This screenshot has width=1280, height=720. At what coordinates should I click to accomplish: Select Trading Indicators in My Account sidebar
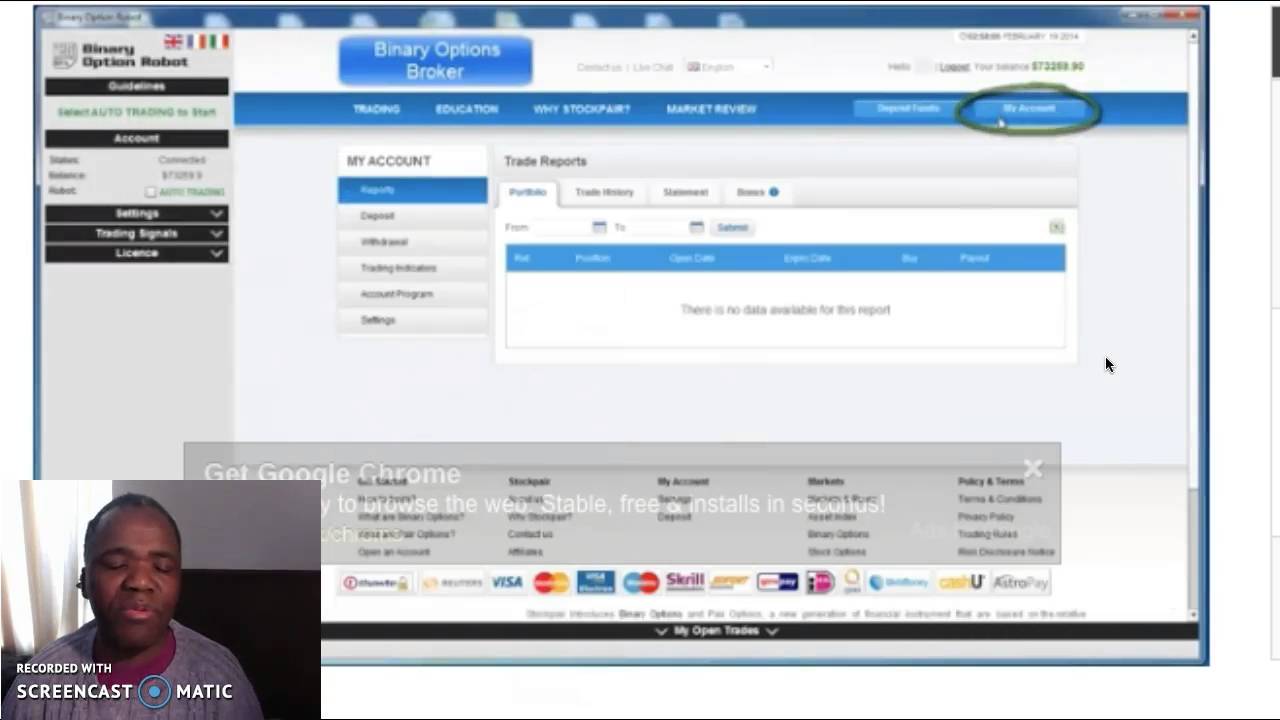[x=412, y=268]
